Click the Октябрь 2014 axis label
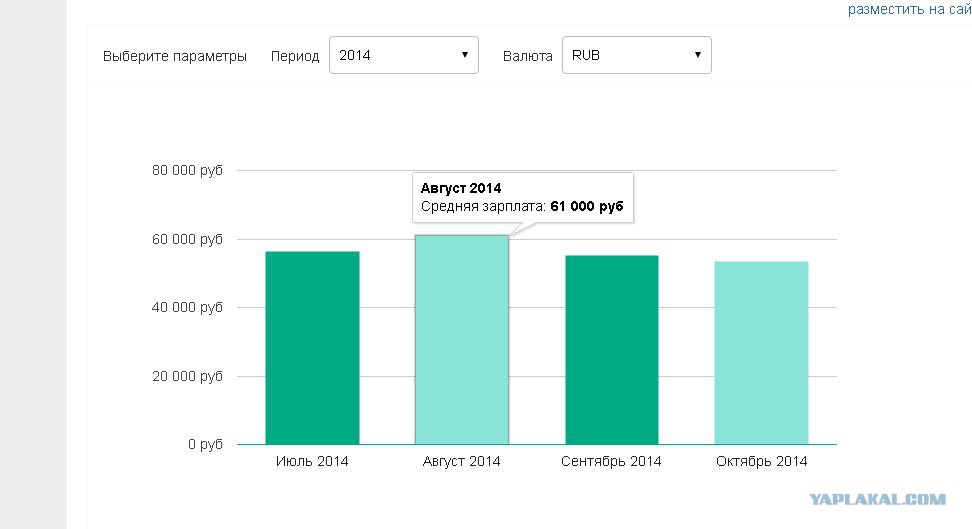Viewport: 972px width, 529px height. coord(761,461)
